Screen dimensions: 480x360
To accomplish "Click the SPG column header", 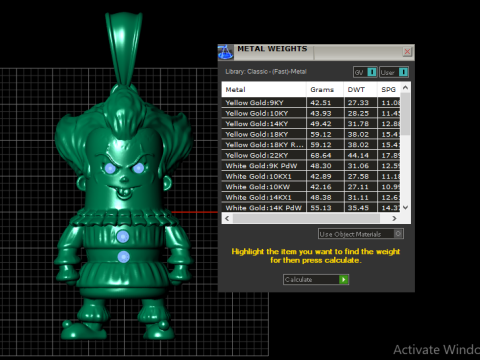I will pyautogui.click(x=389, y=89).
